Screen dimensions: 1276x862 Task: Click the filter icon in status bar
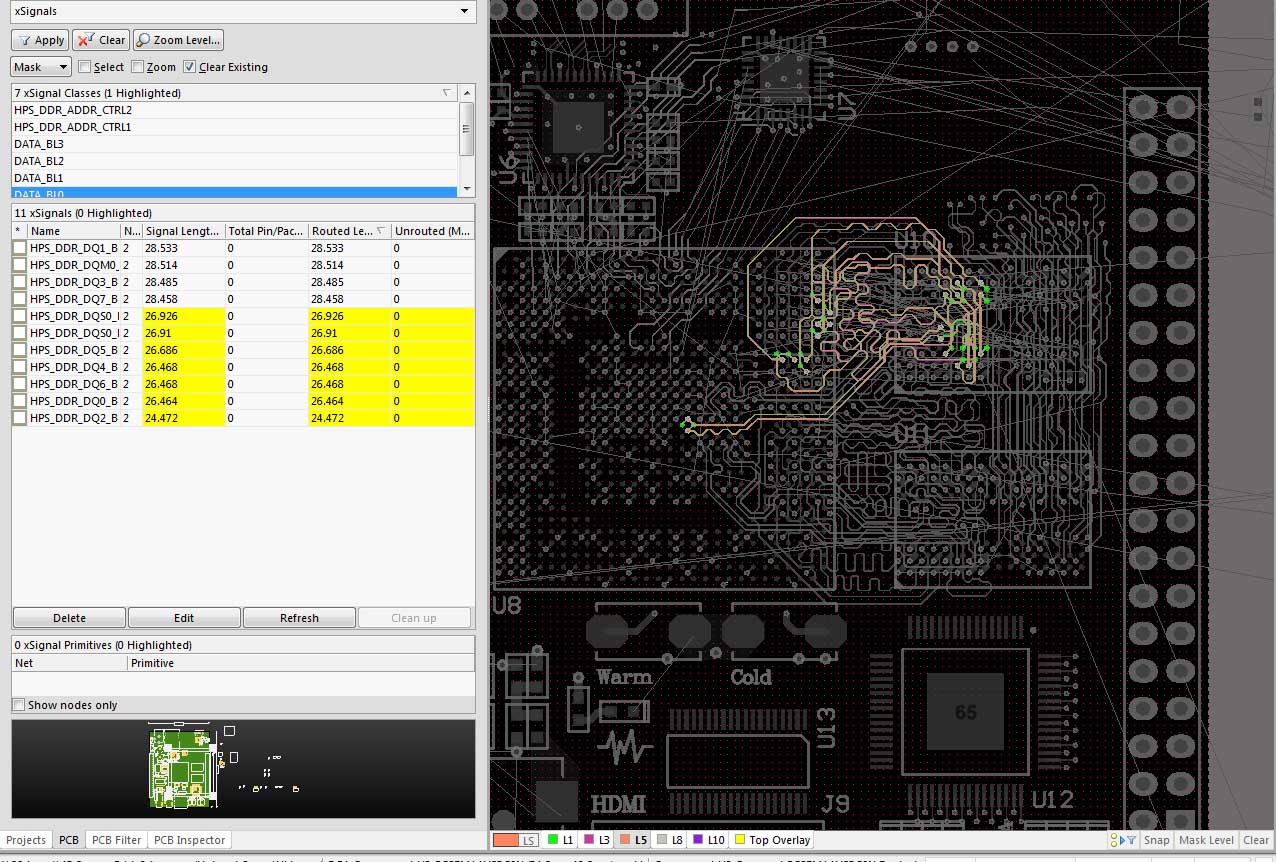(1130, 840)
